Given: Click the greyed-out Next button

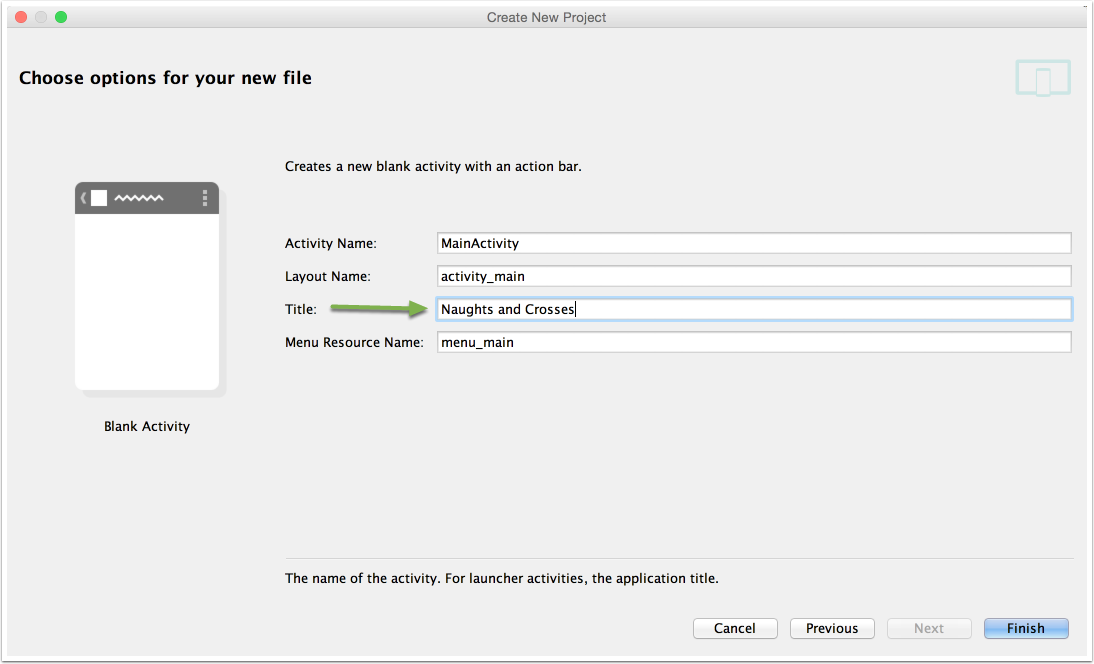Looking at the screenshot, I should pyautogui.click(x=928, y=628).
